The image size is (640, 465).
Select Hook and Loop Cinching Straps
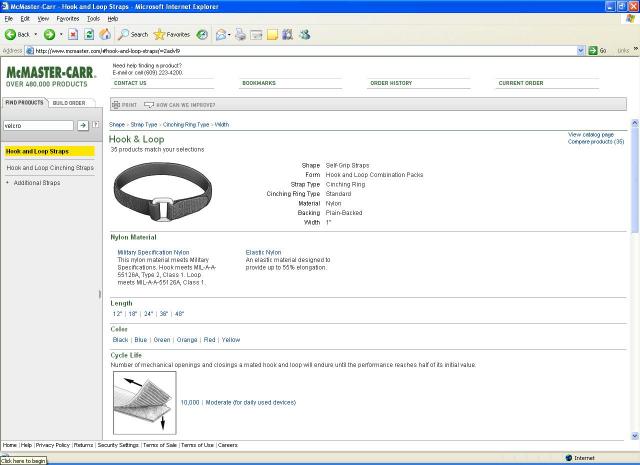pos(50,168)
